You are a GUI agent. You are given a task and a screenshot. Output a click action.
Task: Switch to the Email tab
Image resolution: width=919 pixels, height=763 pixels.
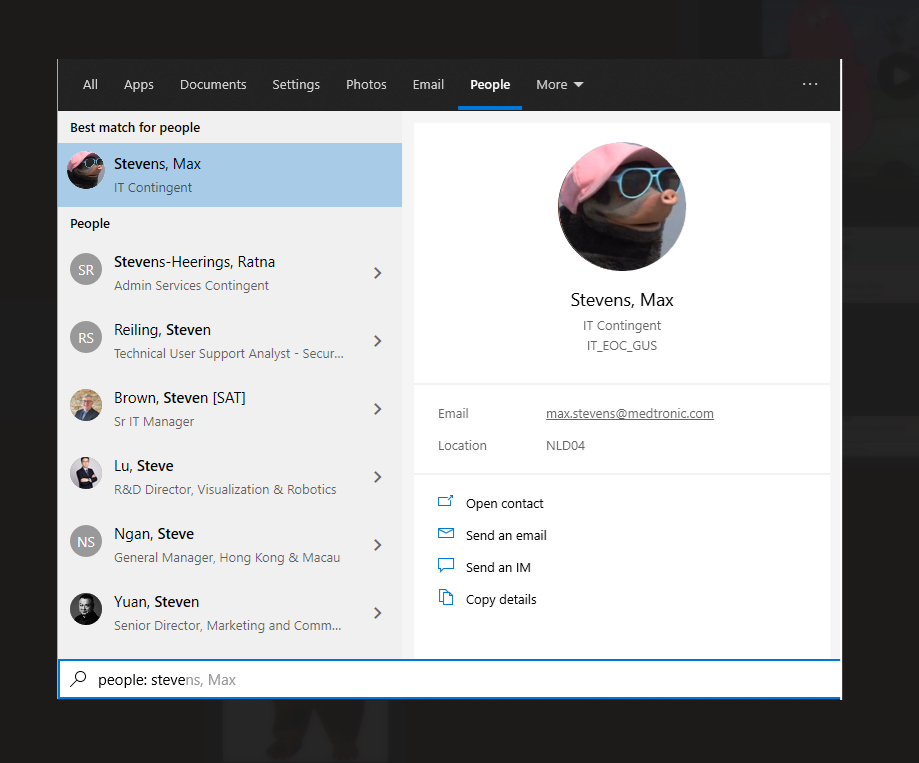tap(428, 85)
